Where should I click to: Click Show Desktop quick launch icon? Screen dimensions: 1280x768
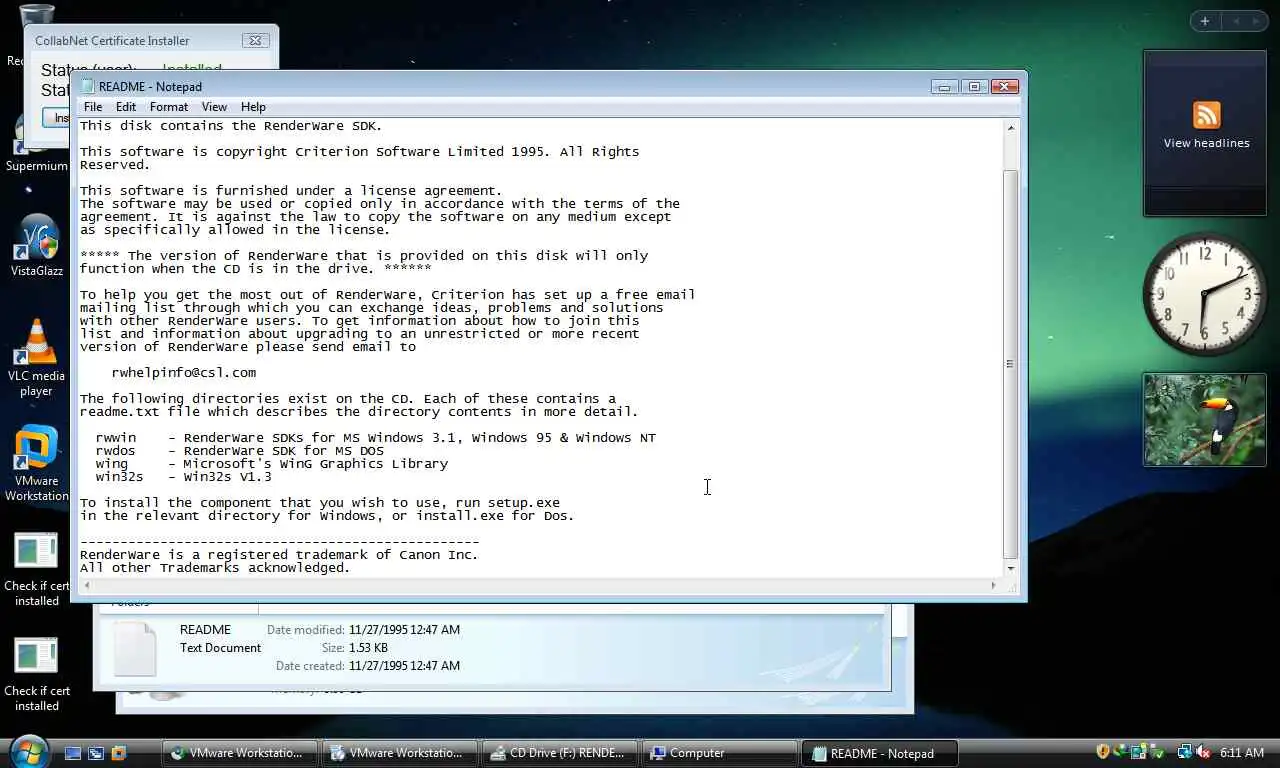pyautogui.click(x=73, y=753)
